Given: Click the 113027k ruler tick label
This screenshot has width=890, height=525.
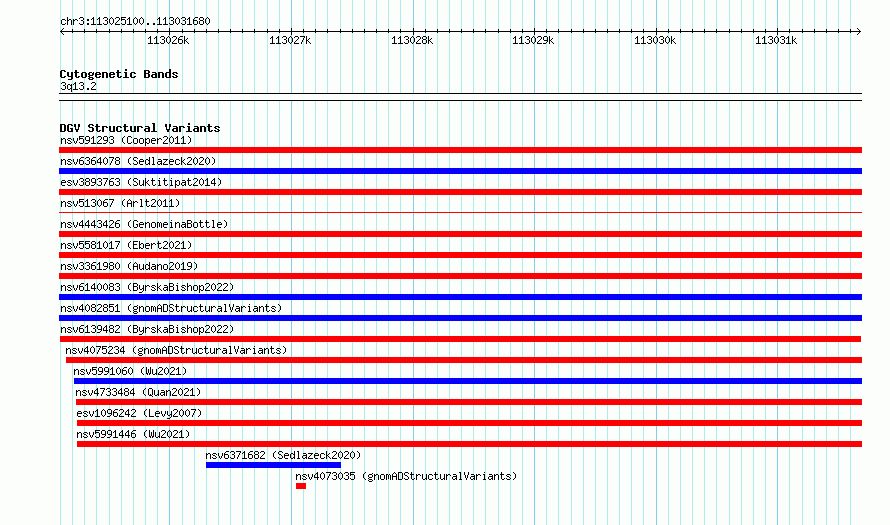Looking at the screenshot, I should point(290,40).
